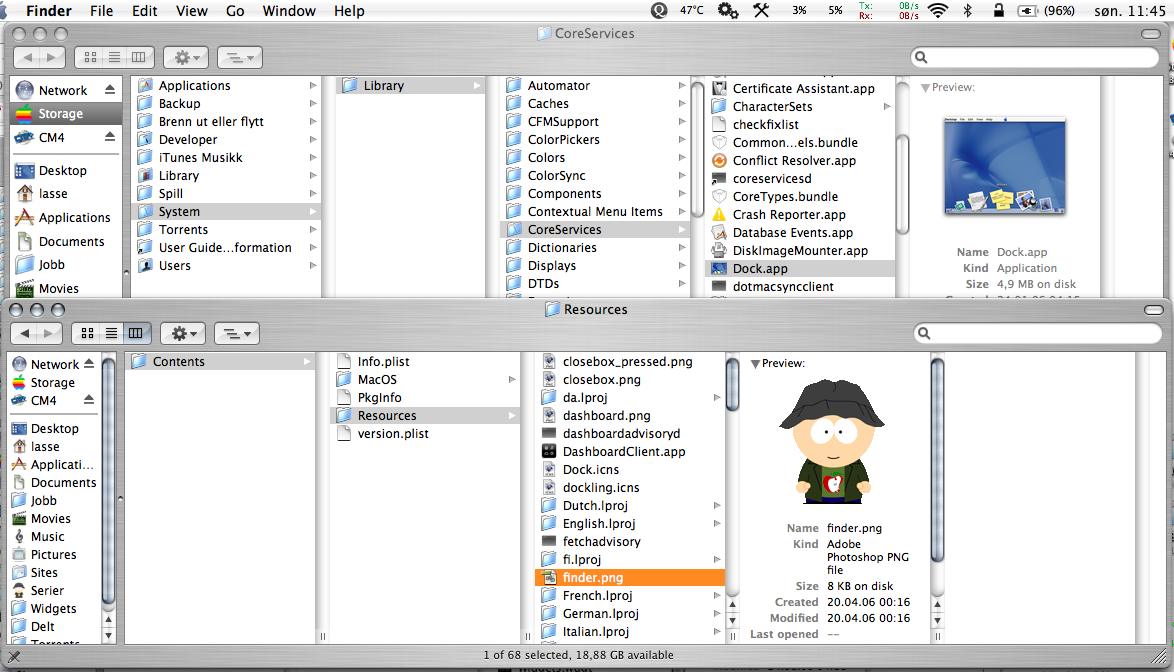Select Storage in the CoreServices sidebar
Image resolution: width=1174 pixels, height=672 pixels.
(66, 114)
